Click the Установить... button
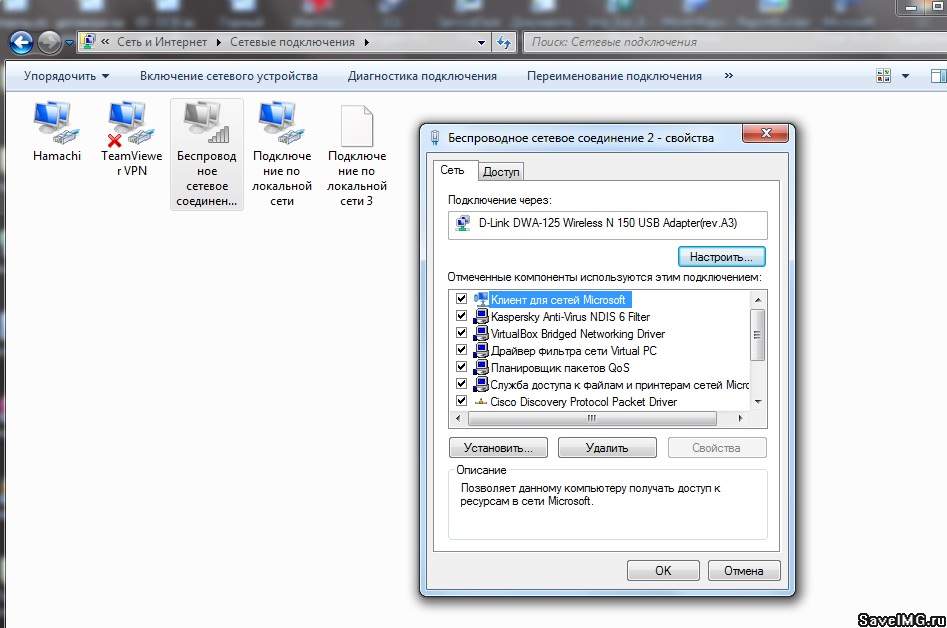947x628 pixels. (x=498, y=447)
